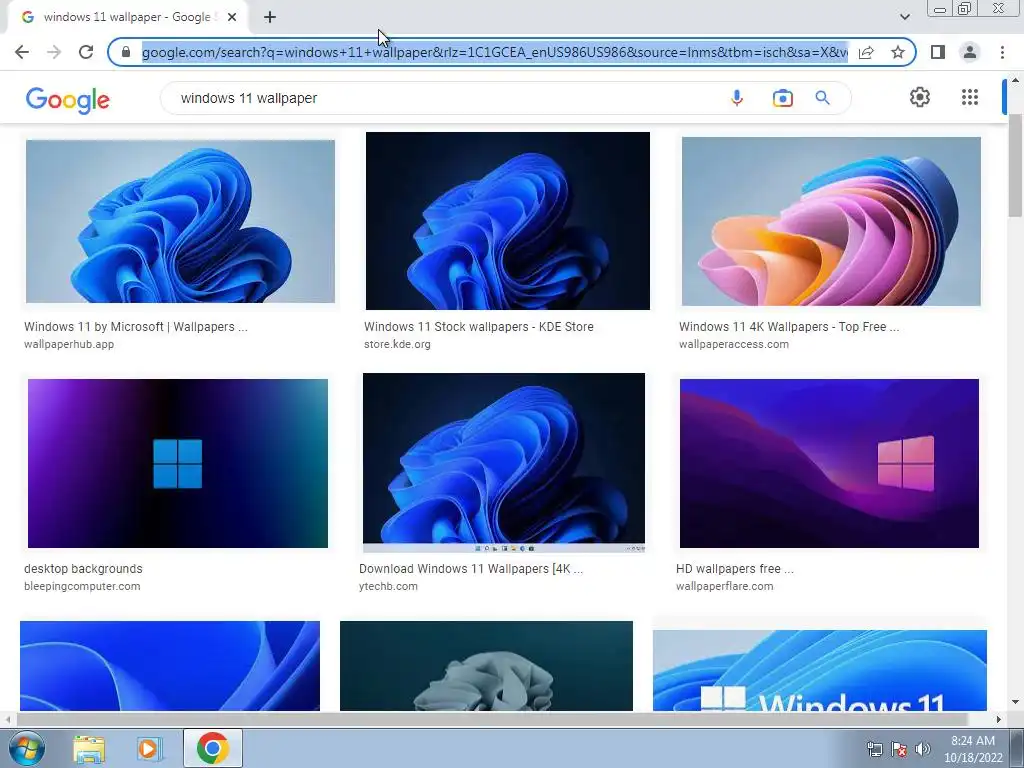The width and height of the screenshot is (1024, 768).
Task: Open 'Windows 11 4K Wallpapers - Top Free' link
Action: pos(789,327)
